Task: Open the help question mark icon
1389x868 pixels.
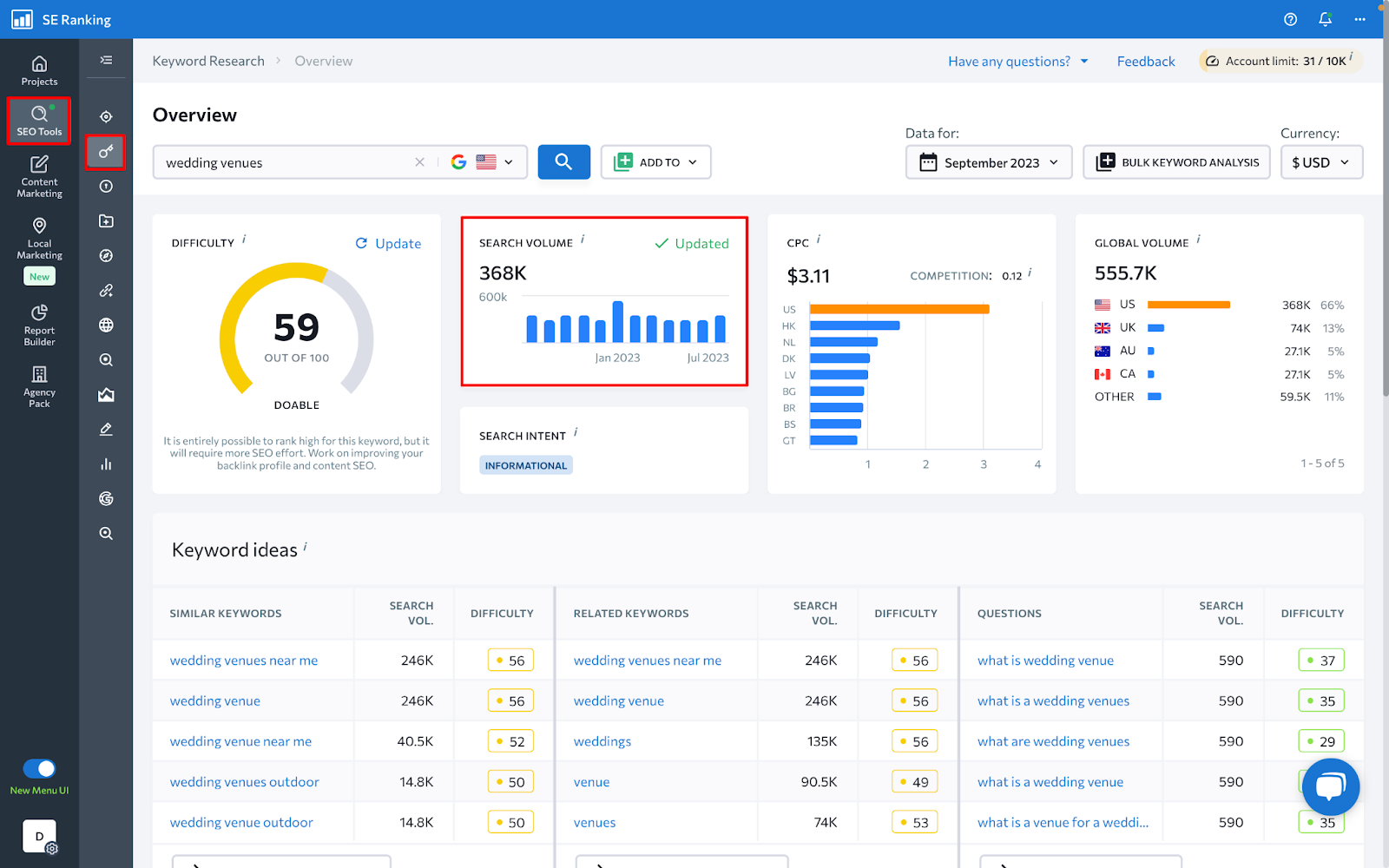Action: [x=1290, y=19]
